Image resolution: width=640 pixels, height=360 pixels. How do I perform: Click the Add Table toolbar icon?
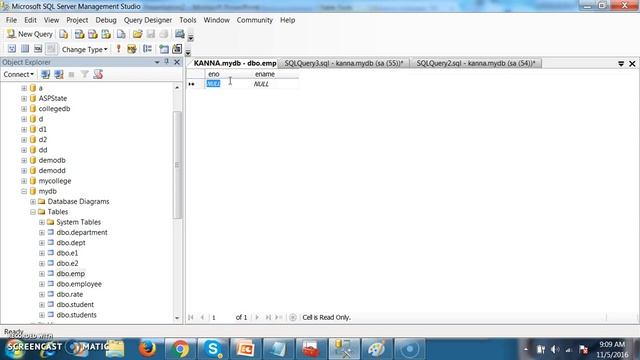164,49
